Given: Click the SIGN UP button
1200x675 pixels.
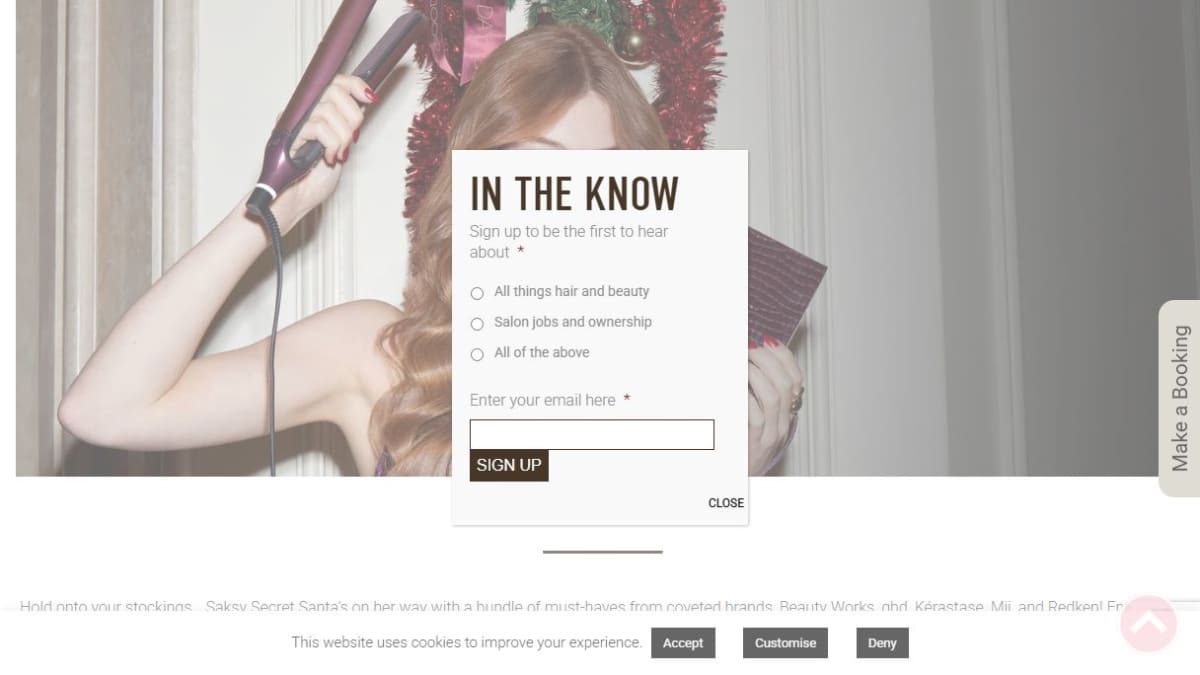Looking at the screenshot, I should point(509,465).
